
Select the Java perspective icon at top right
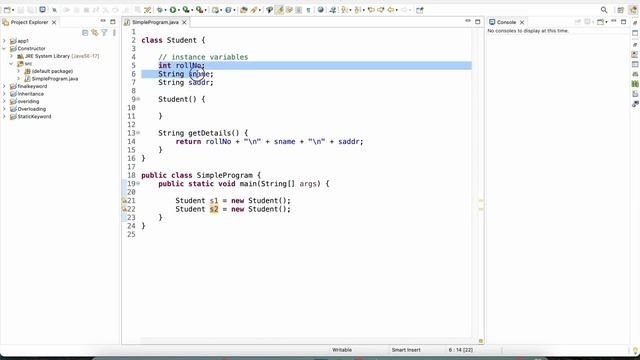coord(633,10)
